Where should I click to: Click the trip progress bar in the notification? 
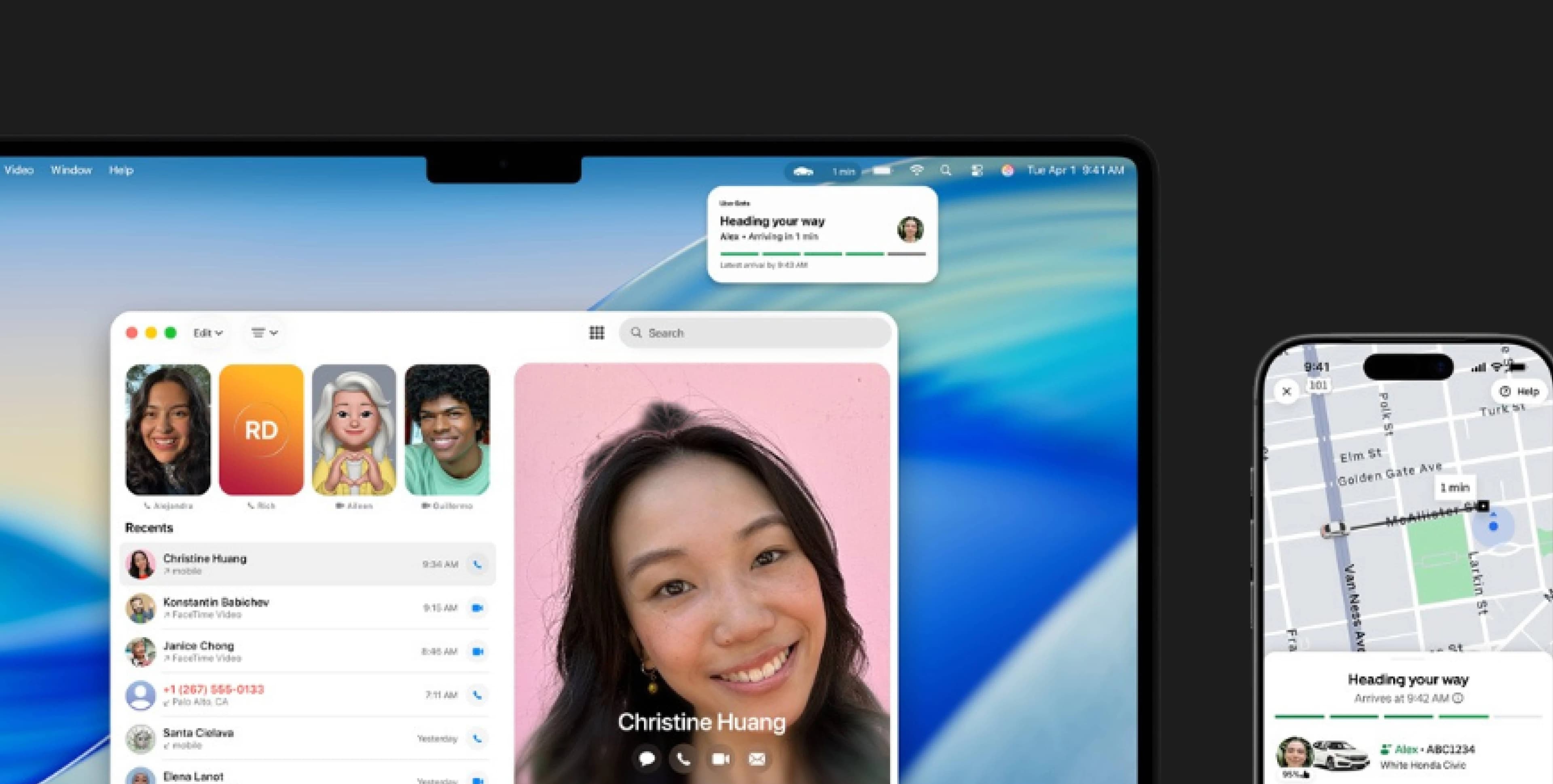click(x=822, y=254)
